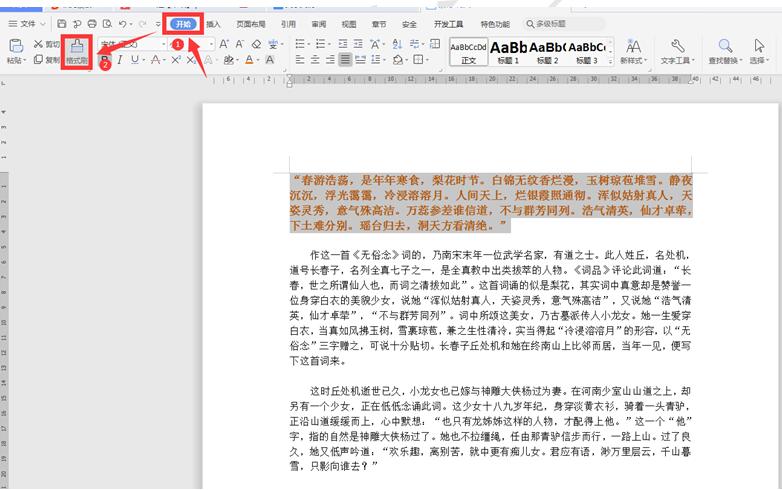The height and width of the screenshot is (490, 782).
Task: Copy the selection with 复制
Action: [x=46, y=60]
